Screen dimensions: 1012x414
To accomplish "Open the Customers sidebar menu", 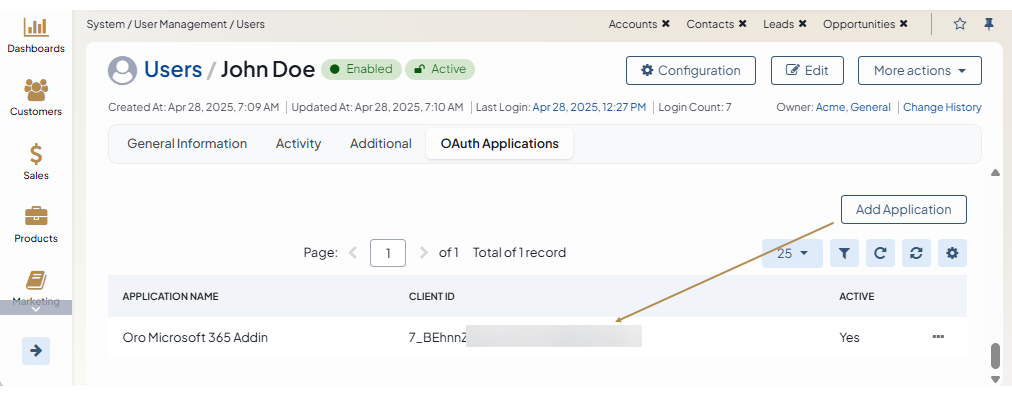I will pos(36,91).
